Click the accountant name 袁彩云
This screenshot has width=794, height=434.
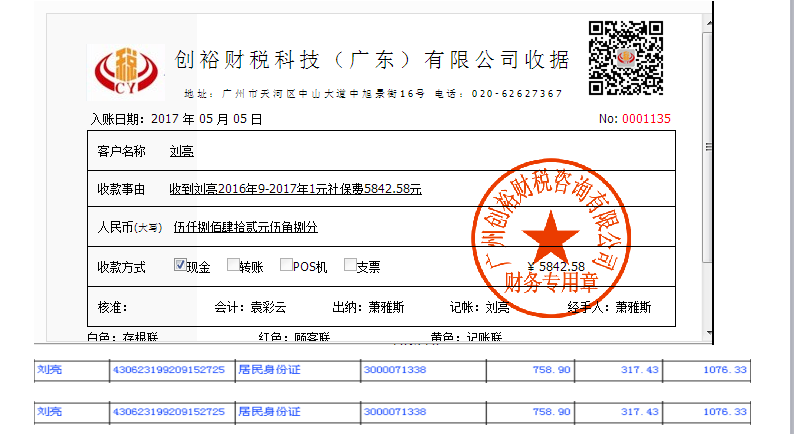(x=266, y=307)
